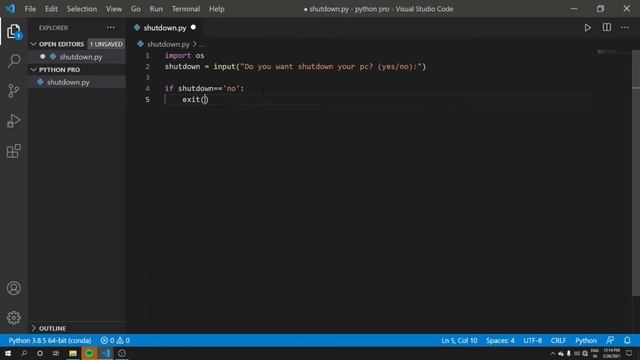Place cursor on 'import os' line
This screenshot has width=640, height=360.
184,56
